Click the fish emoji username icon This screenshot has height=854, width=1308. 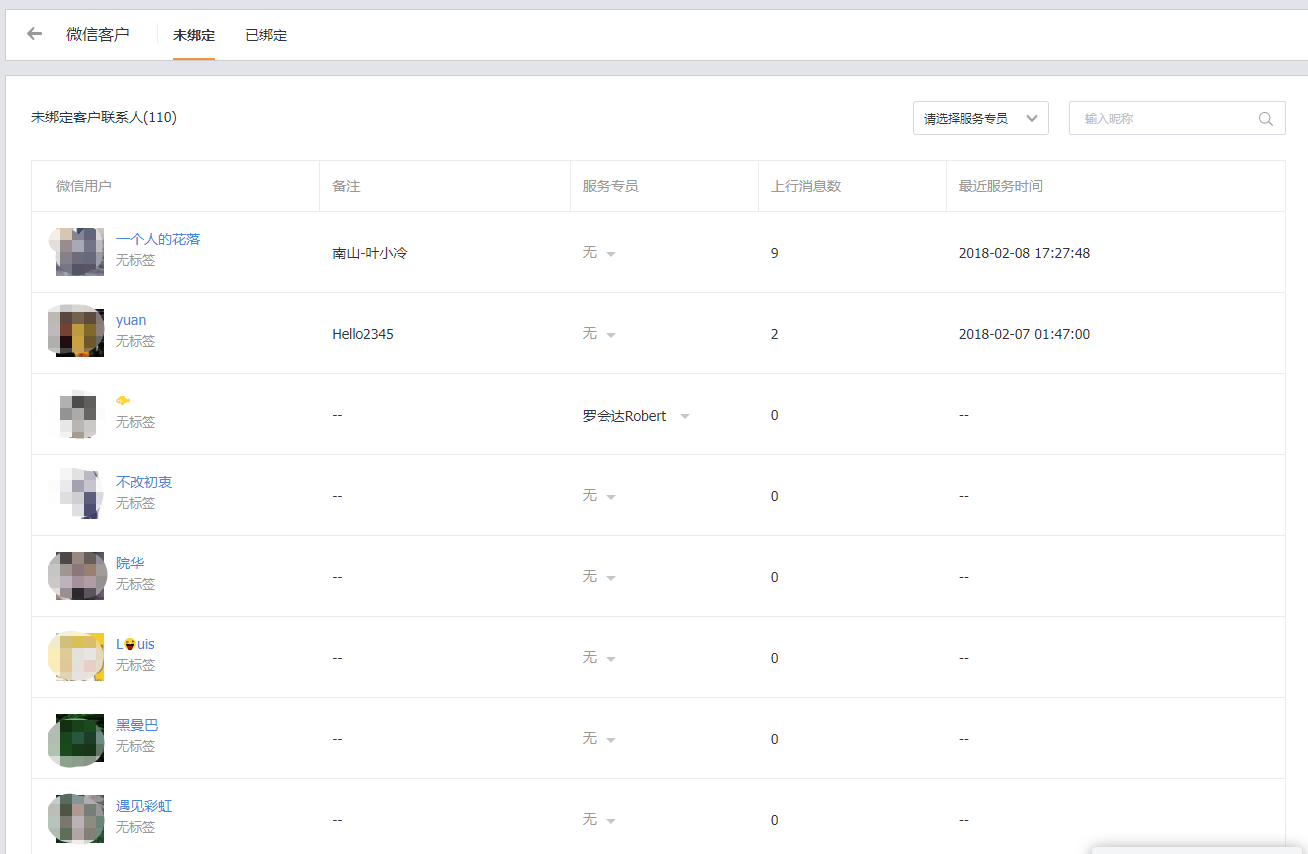pos(123,401)
